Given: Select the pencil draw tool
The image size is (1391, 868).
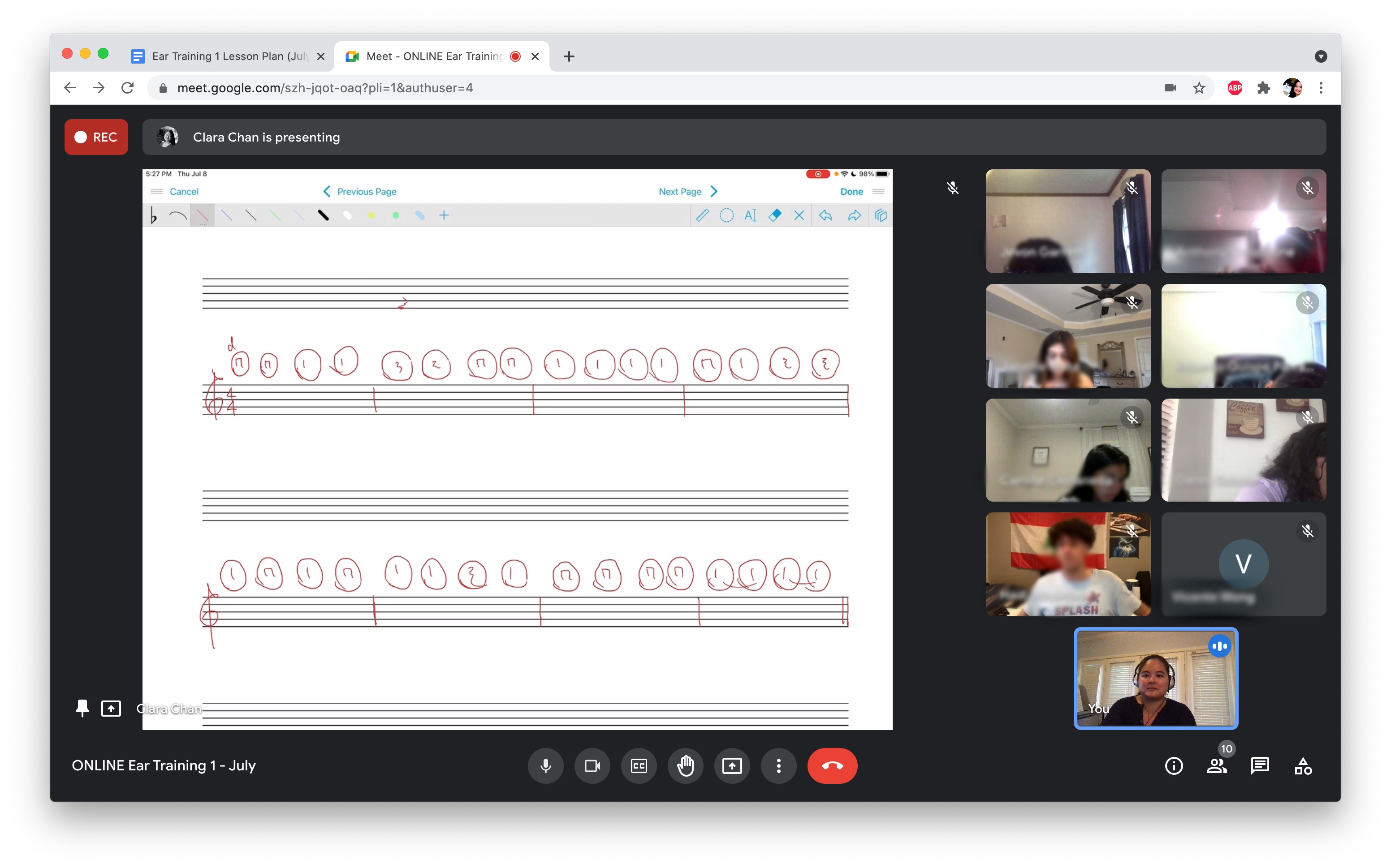Looking at the screenshot, I should point(702,215).
